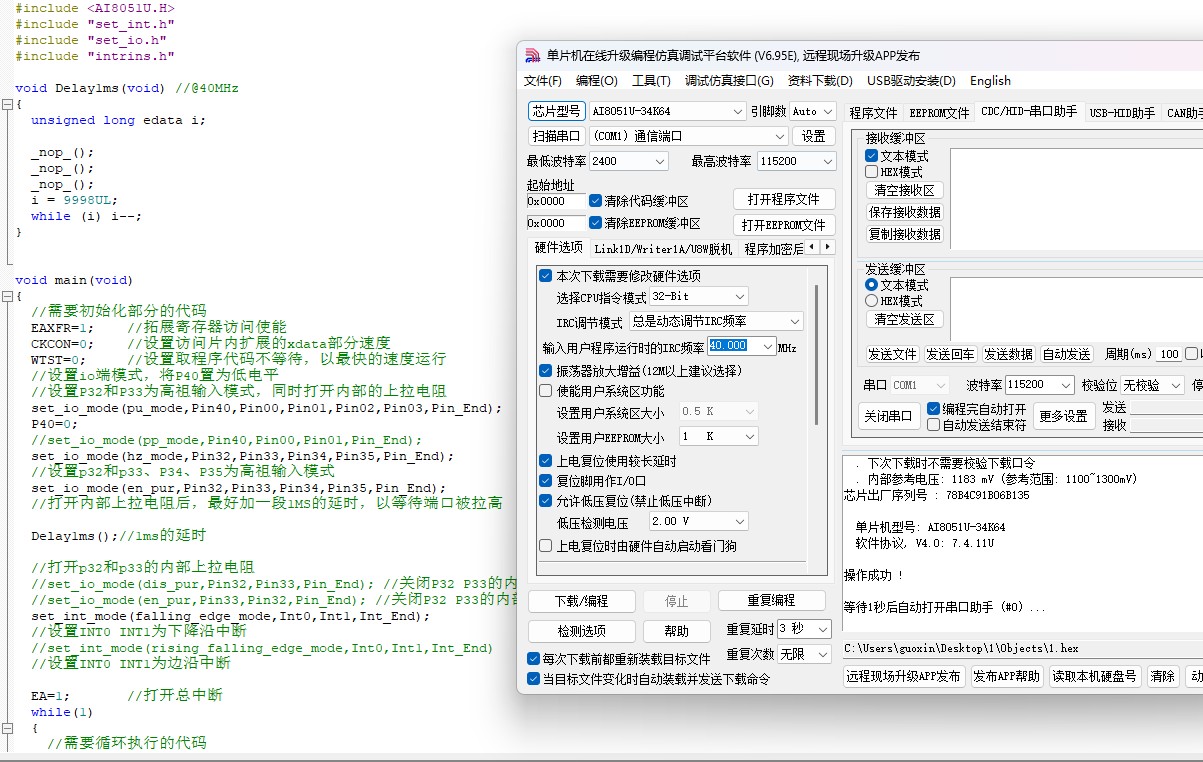Collapse the Delay1ms function fold marker
This screenshot has width=1203, height=762.
[x=7, y=104]
